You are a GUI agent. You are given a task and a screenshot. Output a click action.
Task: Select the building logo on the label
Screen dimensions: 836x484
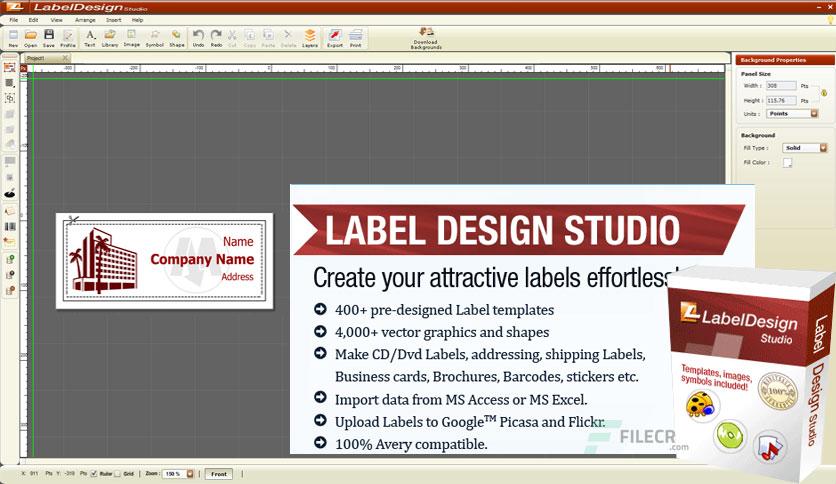coord(103,261)
